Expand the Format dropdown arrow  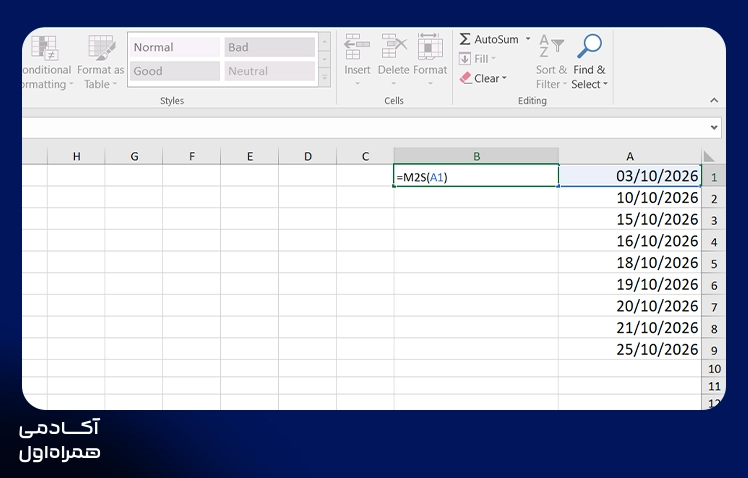point(430,84)
